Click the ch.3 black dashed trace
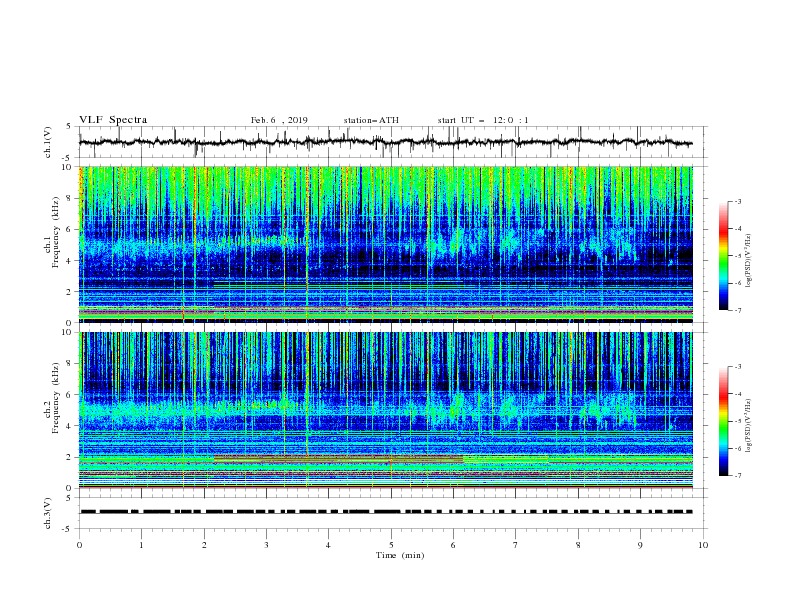 (386, 512)
